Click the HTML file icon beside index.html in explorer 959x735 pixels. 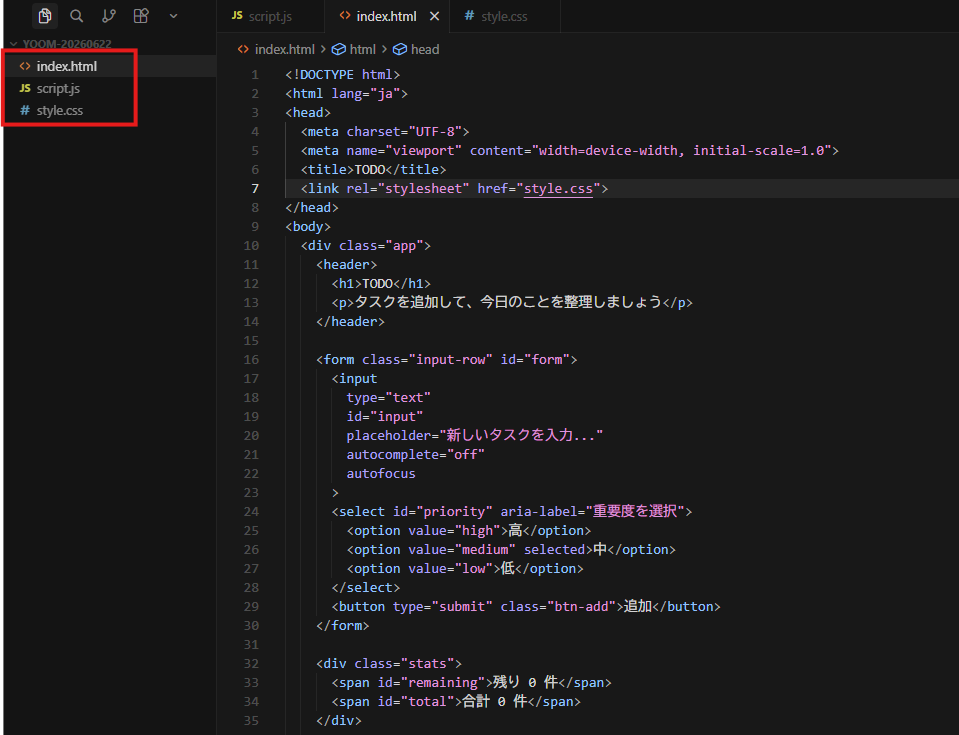pos(25,66)
